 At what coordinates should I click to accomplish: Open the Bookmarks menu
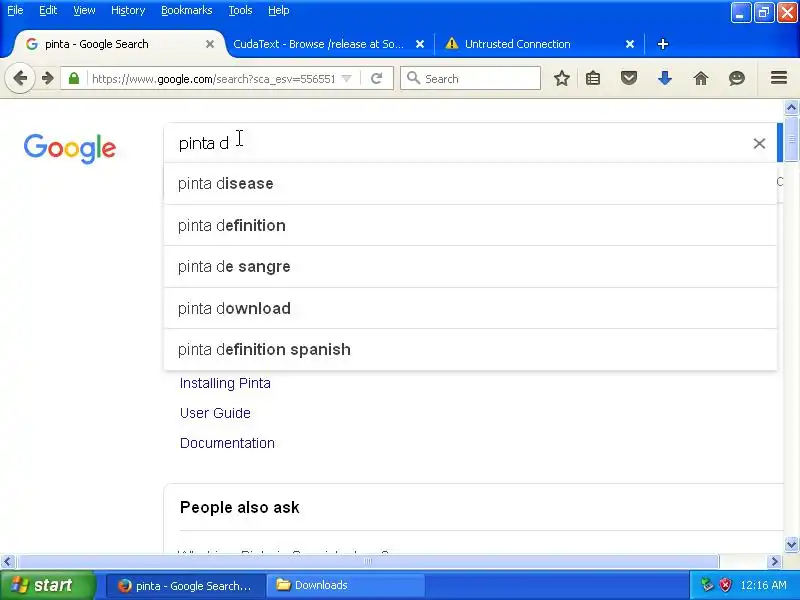click(x=187, y=10)
